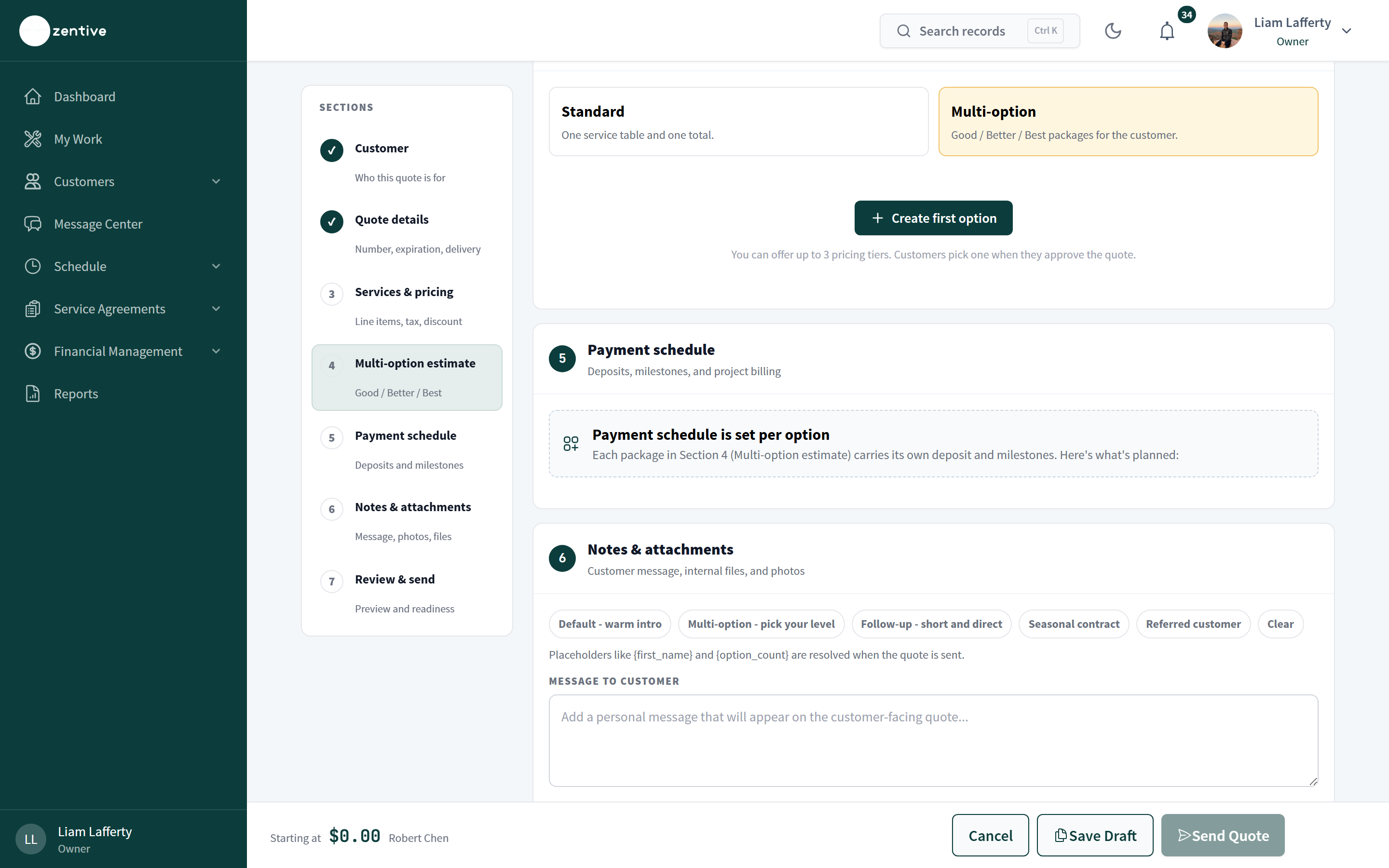
Task: Click the Message Center chat icon
Action: coord(33,224)
